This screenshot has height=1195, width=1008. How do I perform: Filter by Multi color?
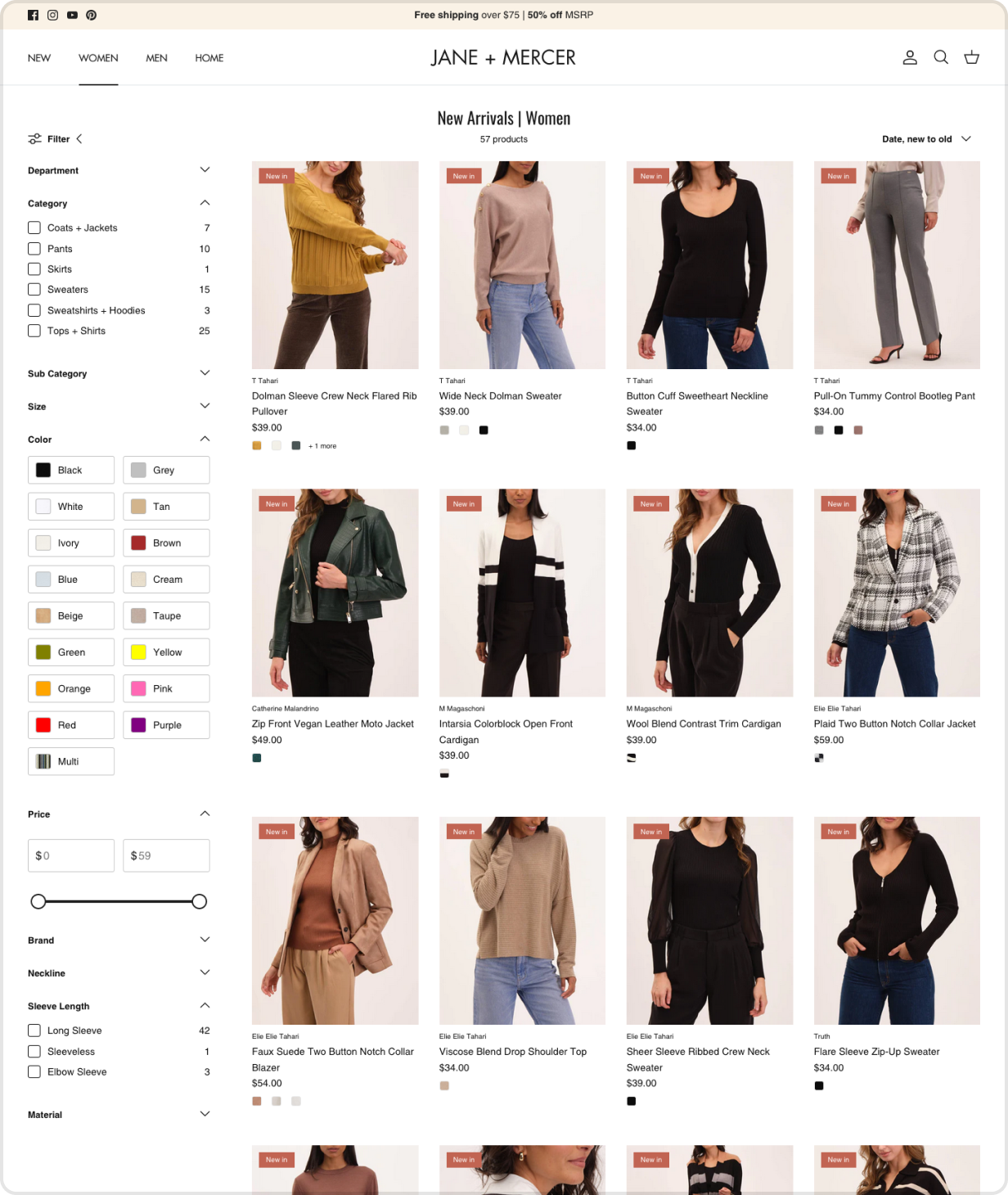point(71,761)
